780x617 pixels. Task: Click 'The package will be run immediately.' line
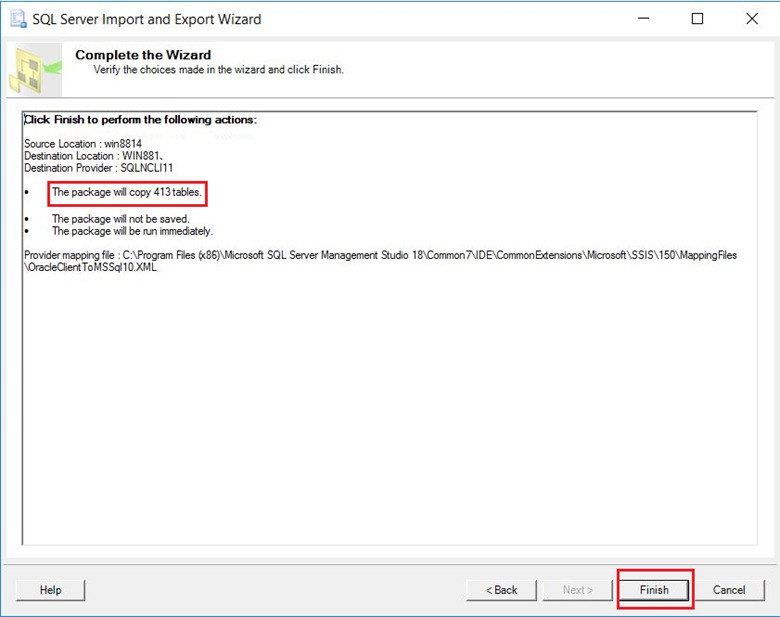132,231
